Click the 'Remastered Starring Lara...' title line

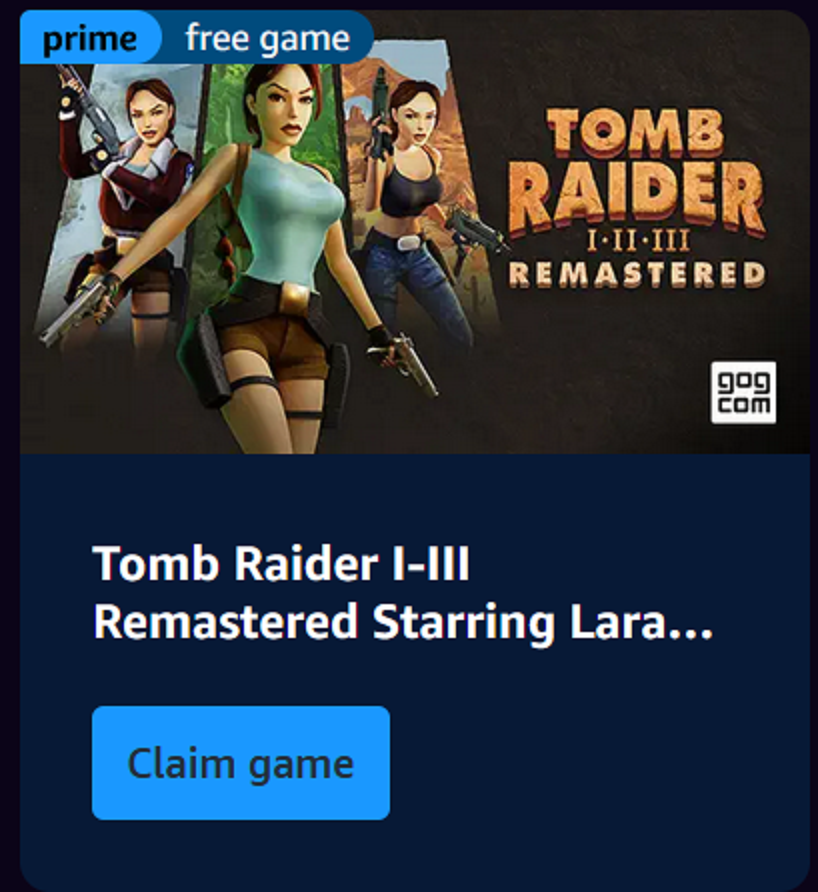403,622
